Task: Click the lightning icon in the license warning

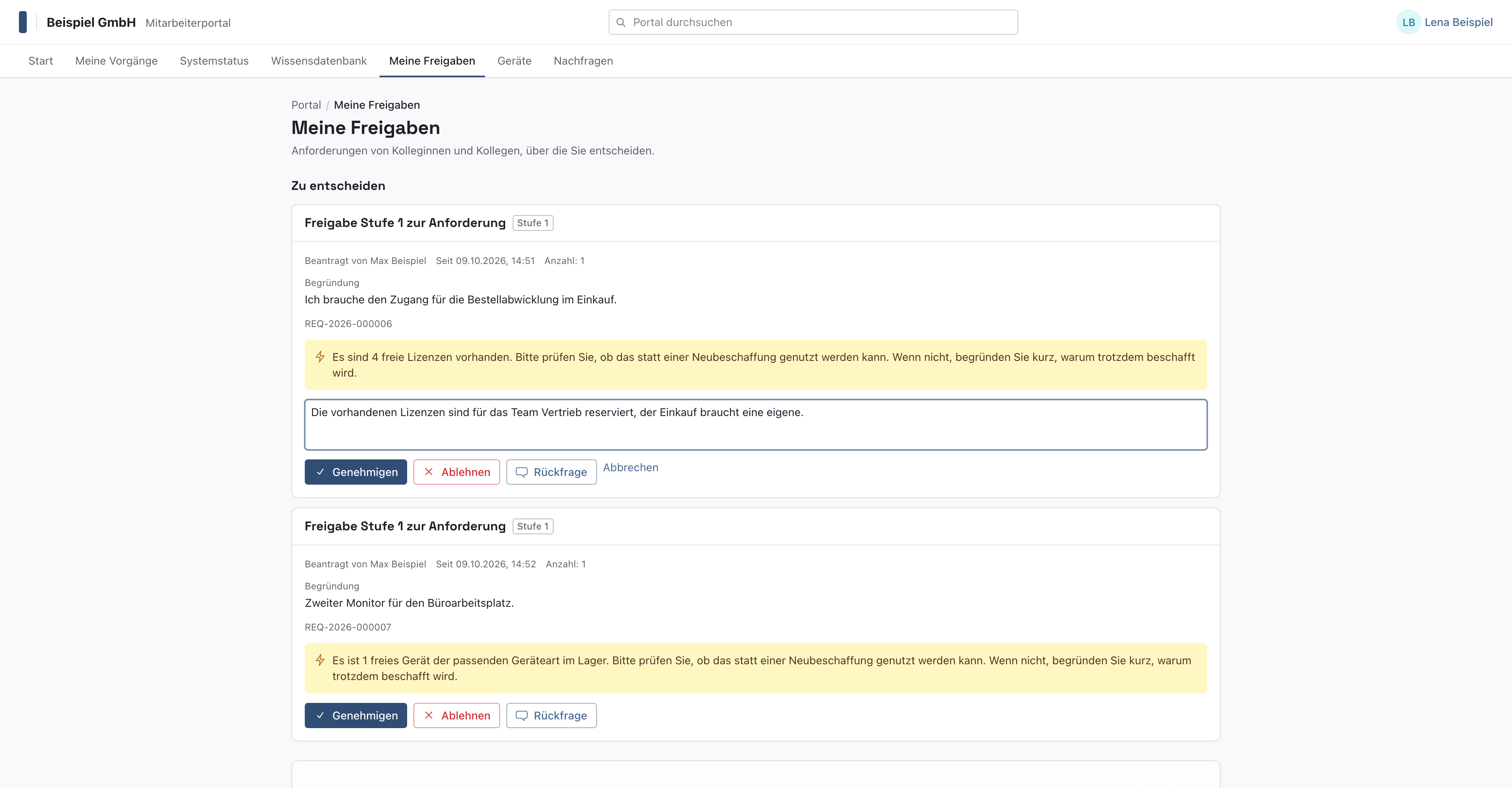Action: [x=320, y=357]
